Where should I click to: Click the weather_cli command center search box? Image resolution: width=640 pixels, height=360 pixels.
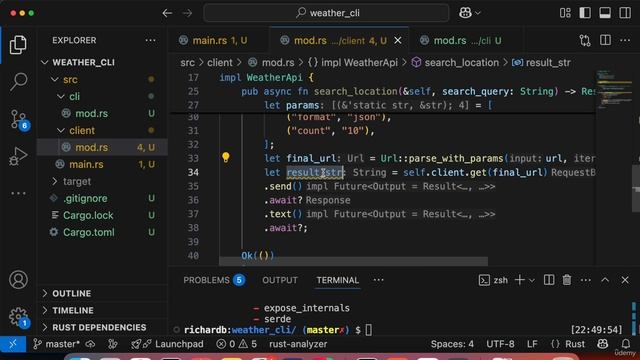[x=327, y=13]
